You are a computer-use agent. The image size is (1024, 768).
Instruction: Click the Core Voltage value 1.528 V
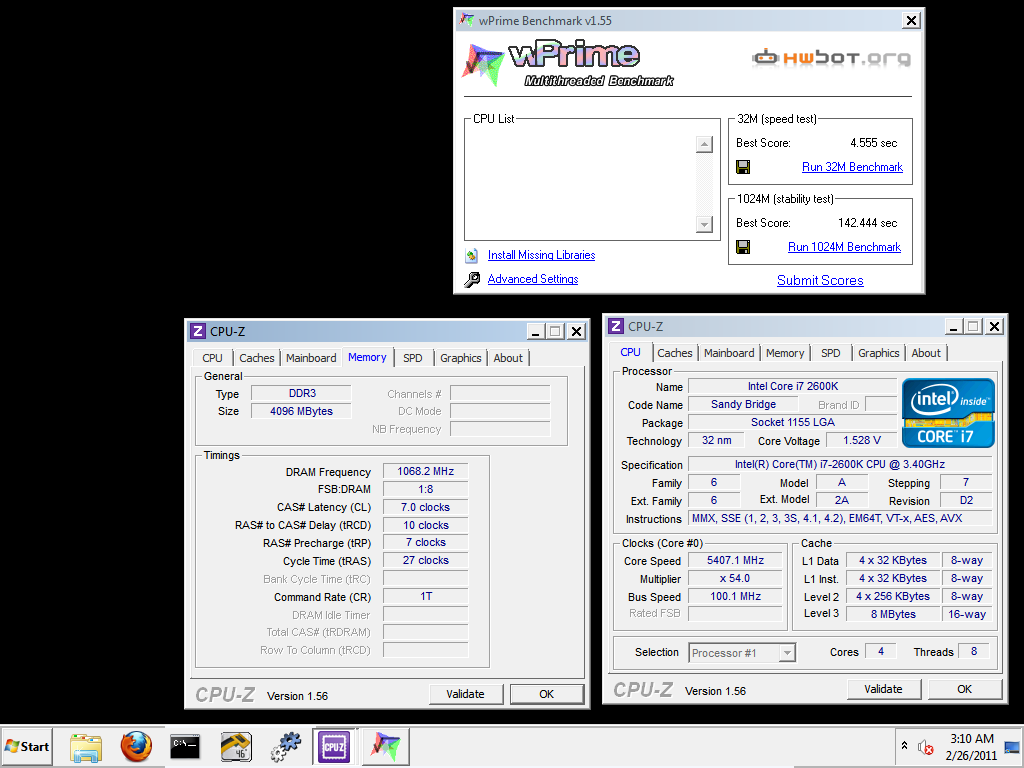click(861, 440)
